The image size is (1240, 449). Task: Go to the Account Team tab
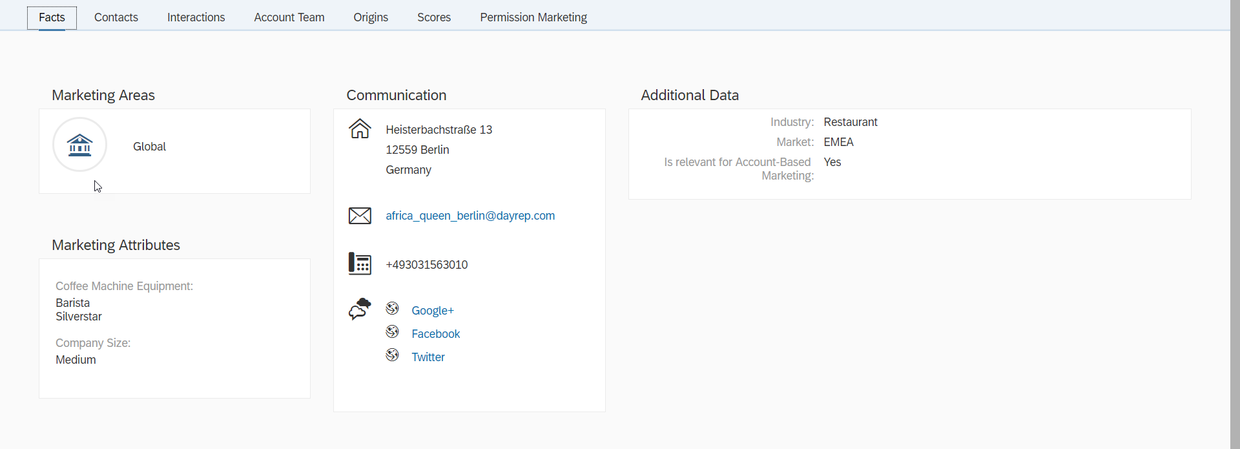coord(289,17)
